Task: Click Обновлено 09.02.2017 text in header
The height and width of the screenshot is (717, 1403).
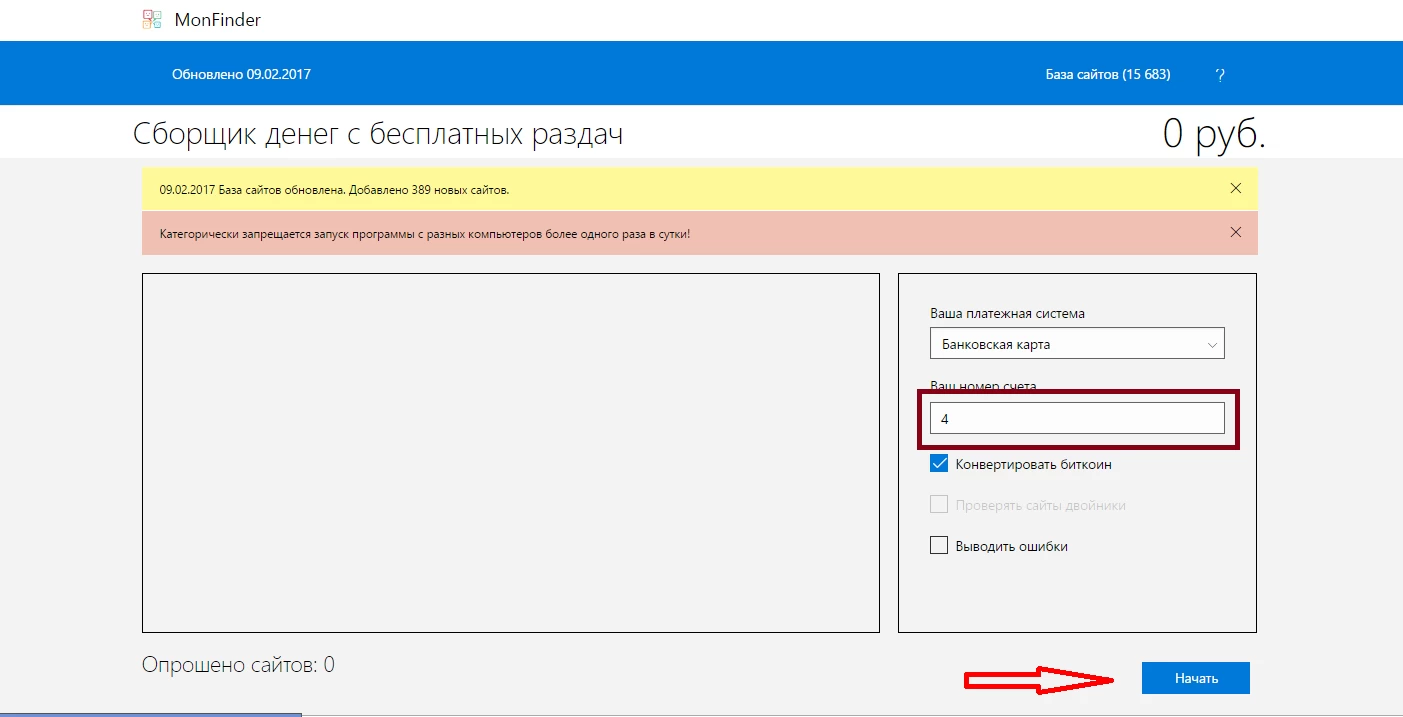Action: [241, 75]
